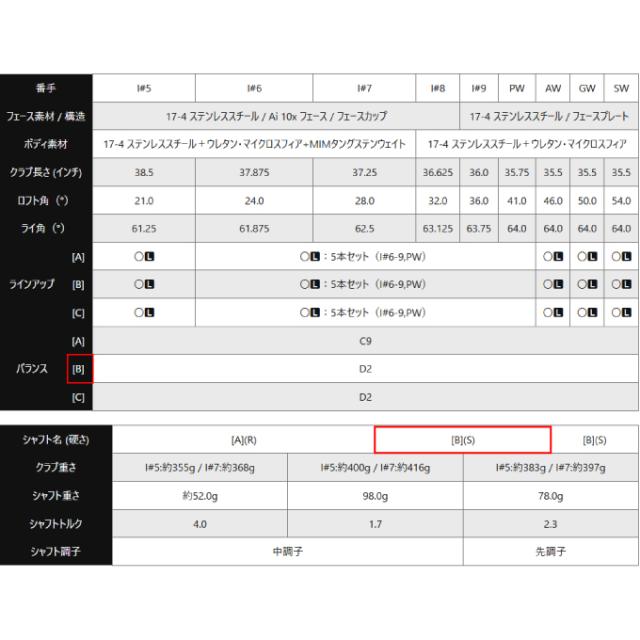Select lineup [C] 5本セット (I#6-9,PW) cell
This screenshot has width=640, height=640.
[365, 313]
